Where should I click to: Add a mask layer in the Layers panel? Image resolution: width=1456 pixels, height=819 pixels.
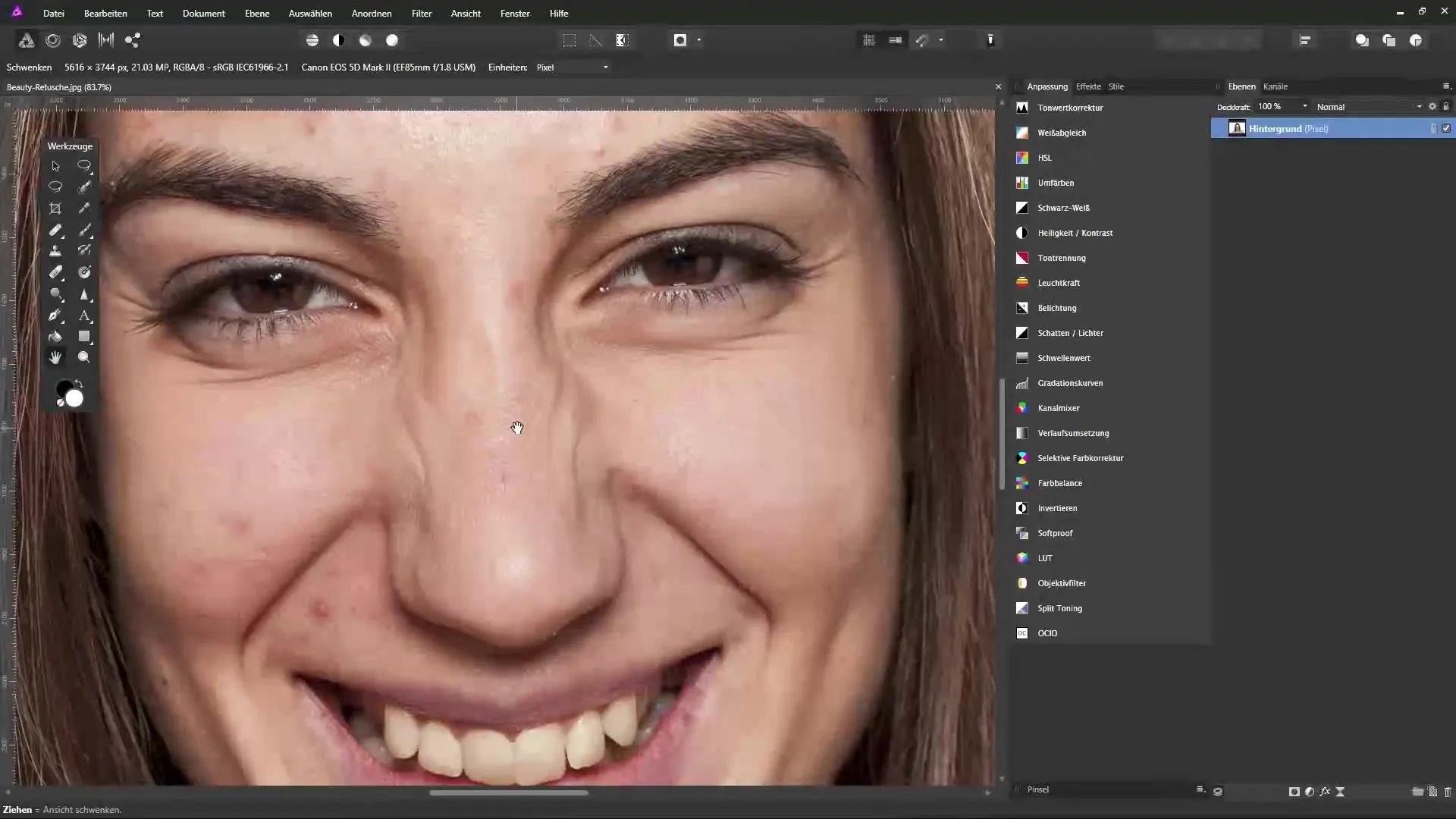[1294, 791]
